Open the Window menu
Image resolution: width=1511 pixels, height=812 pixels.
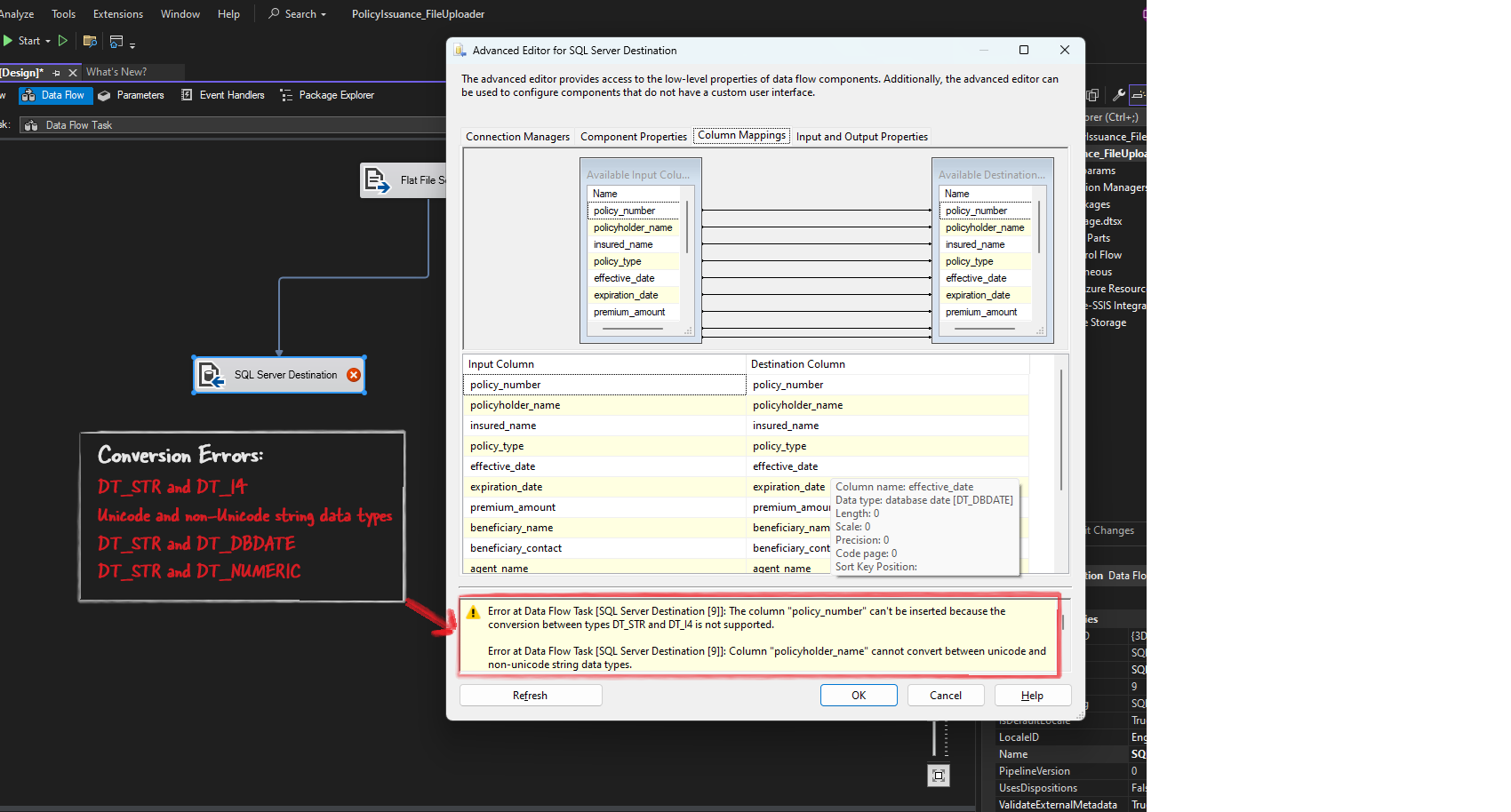[x=180, y=14]
